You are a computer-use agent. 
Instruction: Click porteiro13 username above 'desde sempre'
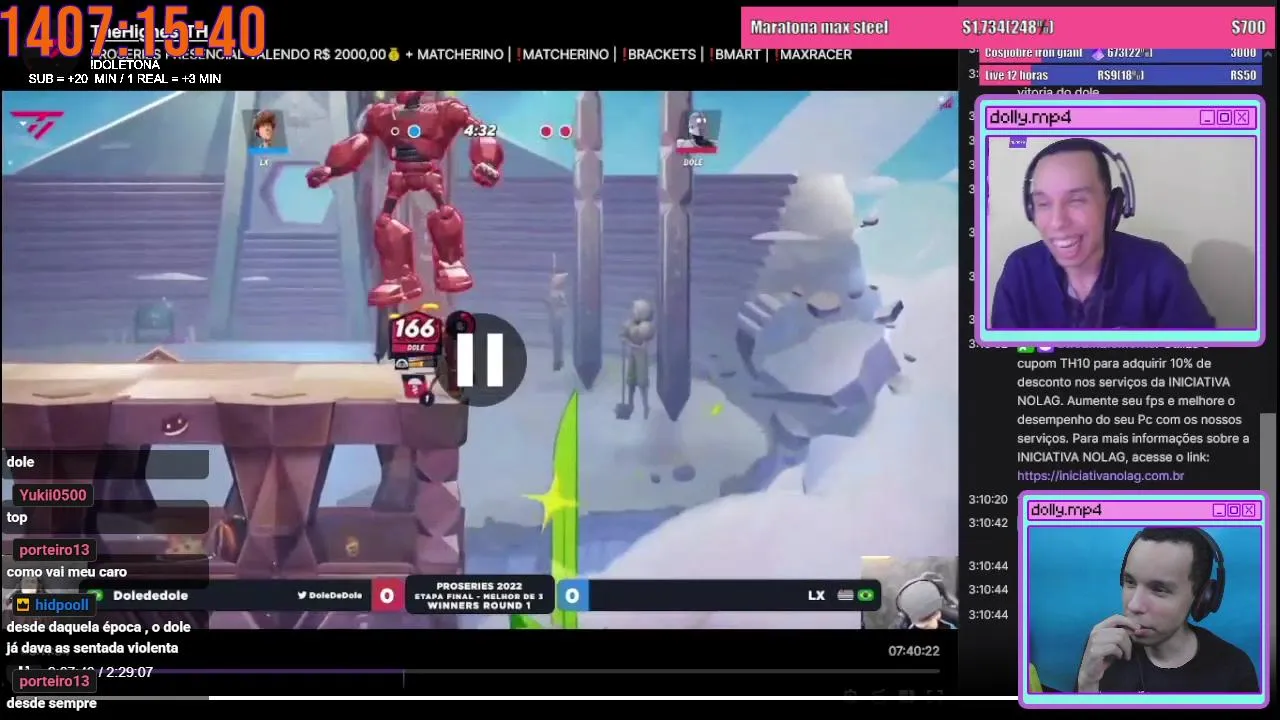tap(54, 681)
